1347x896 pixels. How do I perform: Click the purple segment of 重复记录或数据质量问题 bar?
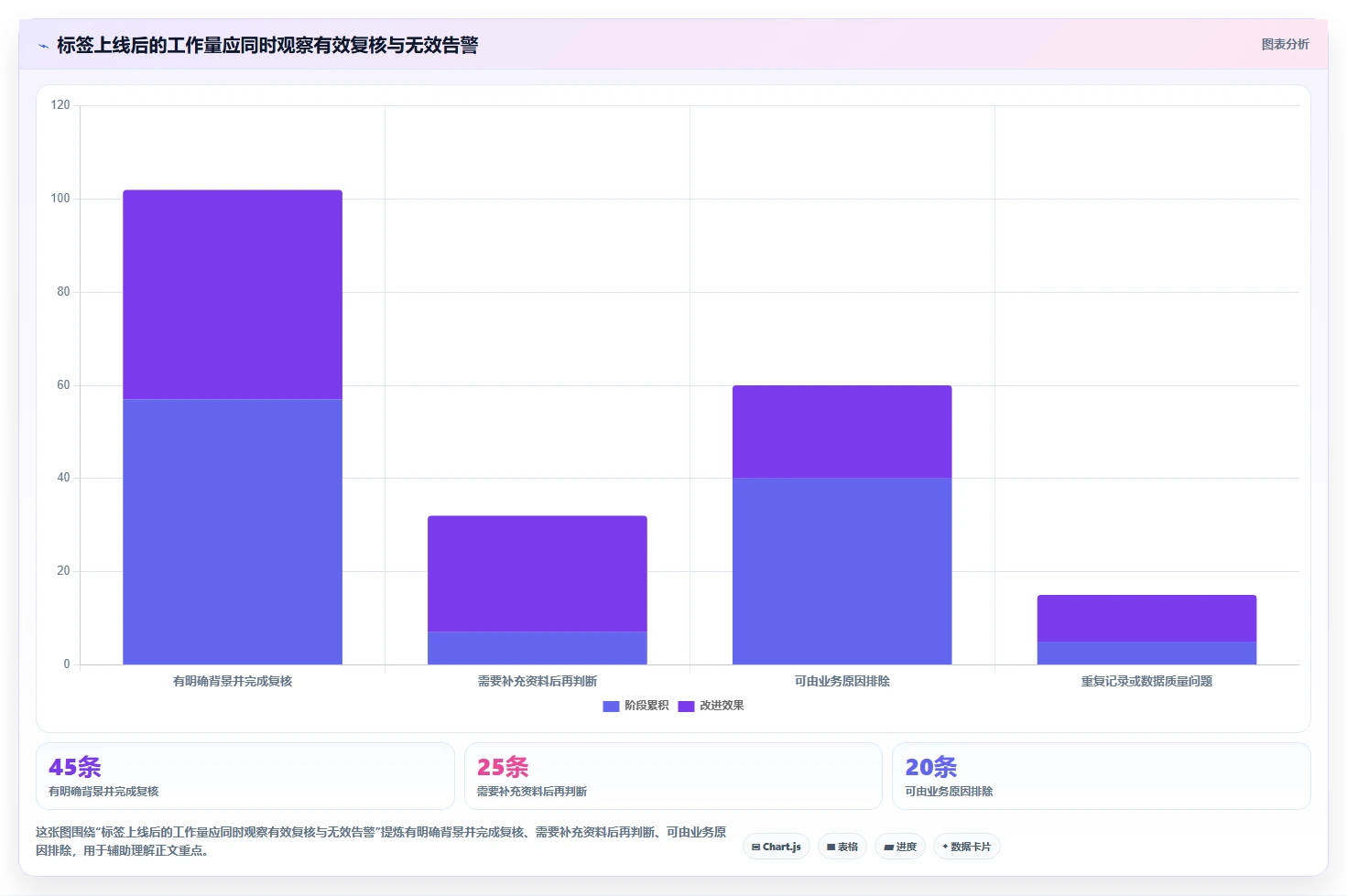(1146, 619)
